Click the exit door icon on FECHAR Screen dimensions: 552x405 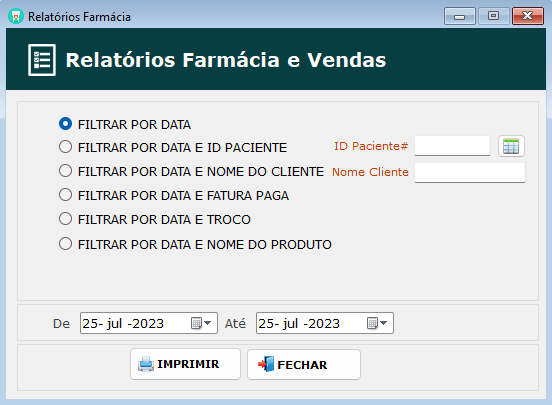266,364
